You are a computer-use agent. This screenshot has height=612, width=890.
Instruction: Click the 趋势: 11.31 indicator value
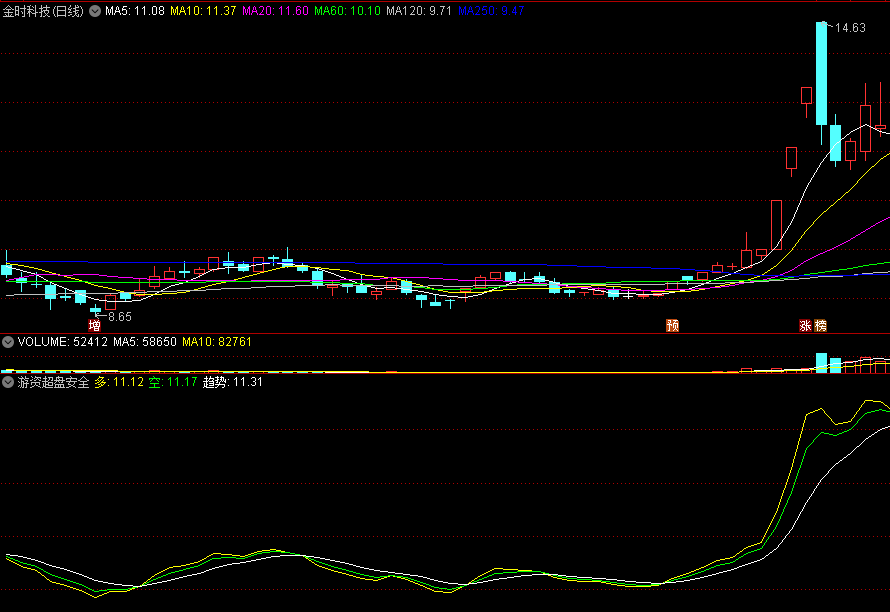pos(233,382)
